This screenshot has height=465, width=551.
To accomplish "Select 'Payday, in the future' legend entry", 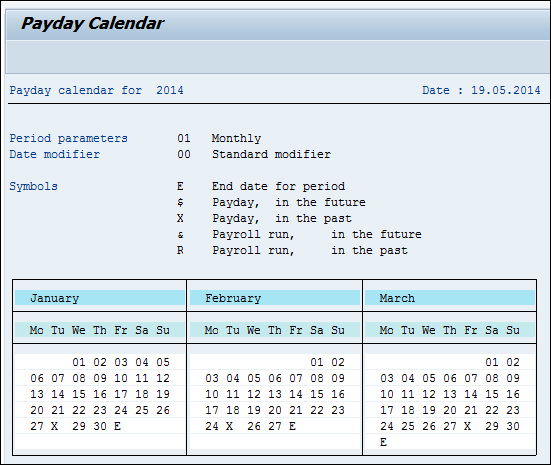I will pyautogui.click(x=289, y=202).
